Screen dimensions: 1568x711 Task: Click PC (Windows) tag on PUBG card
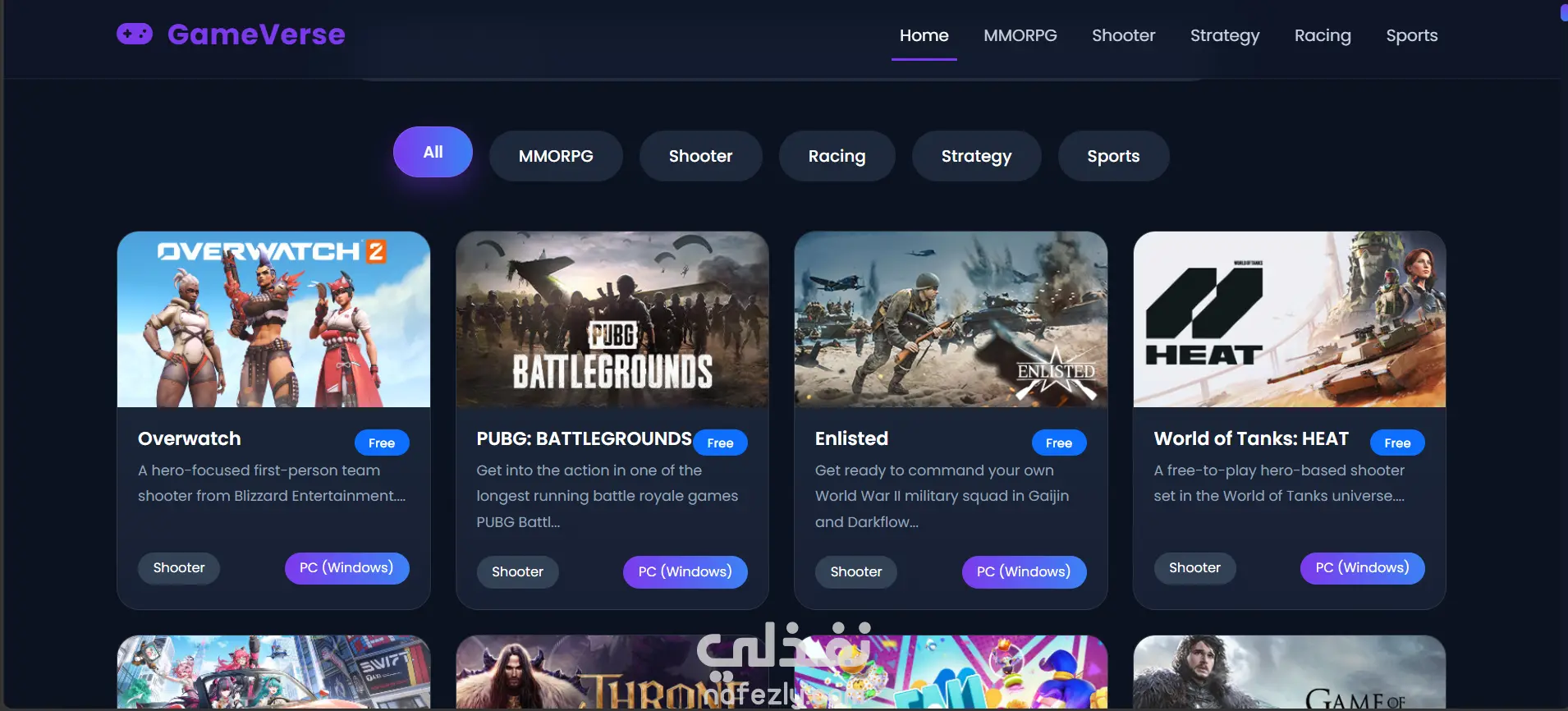[x=685, y=572]
